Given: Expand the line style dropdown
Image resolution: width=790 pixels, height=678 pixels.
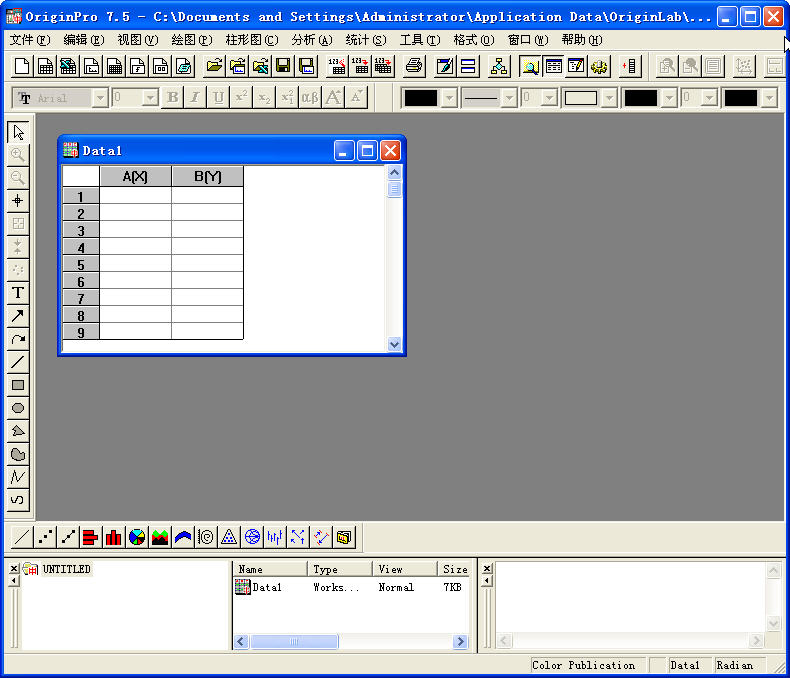Looking at the screenshot, I should (507, 98).
